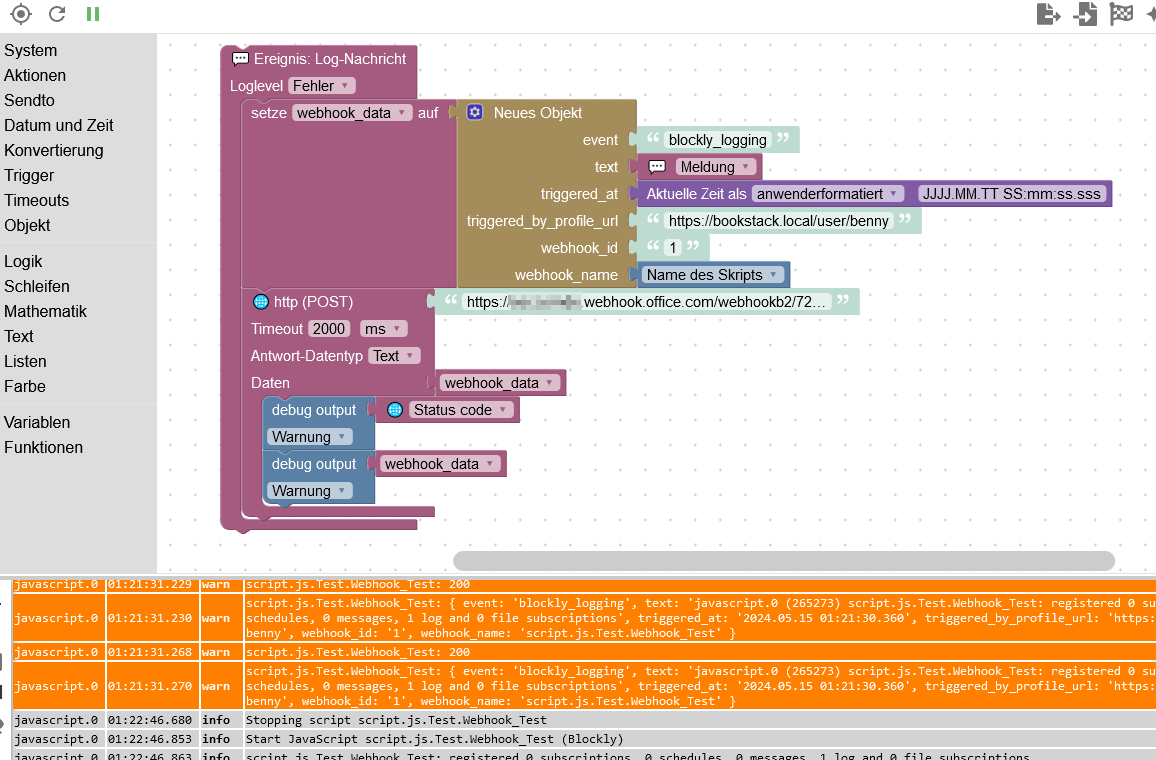Click log timestamp 01:22:46.853
Screen dimensions: 1156x760
(x=150, y=739)
